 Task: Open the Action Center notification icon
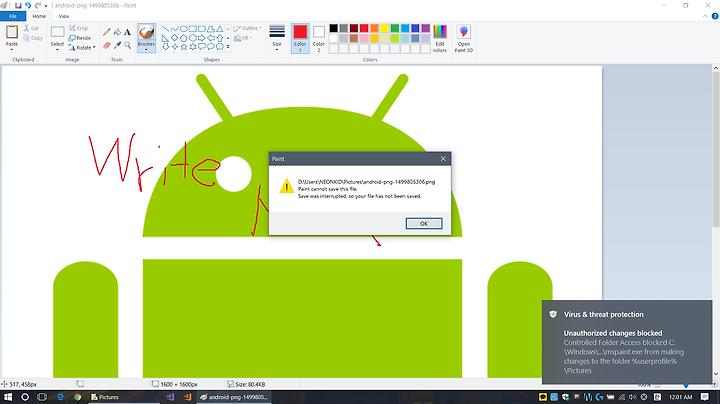(x=705, y=397)
